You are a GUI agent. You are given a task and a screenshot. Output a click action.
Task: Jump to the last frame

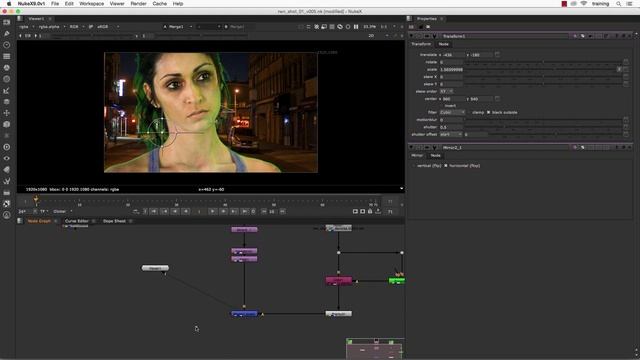[x=244, y=211]
